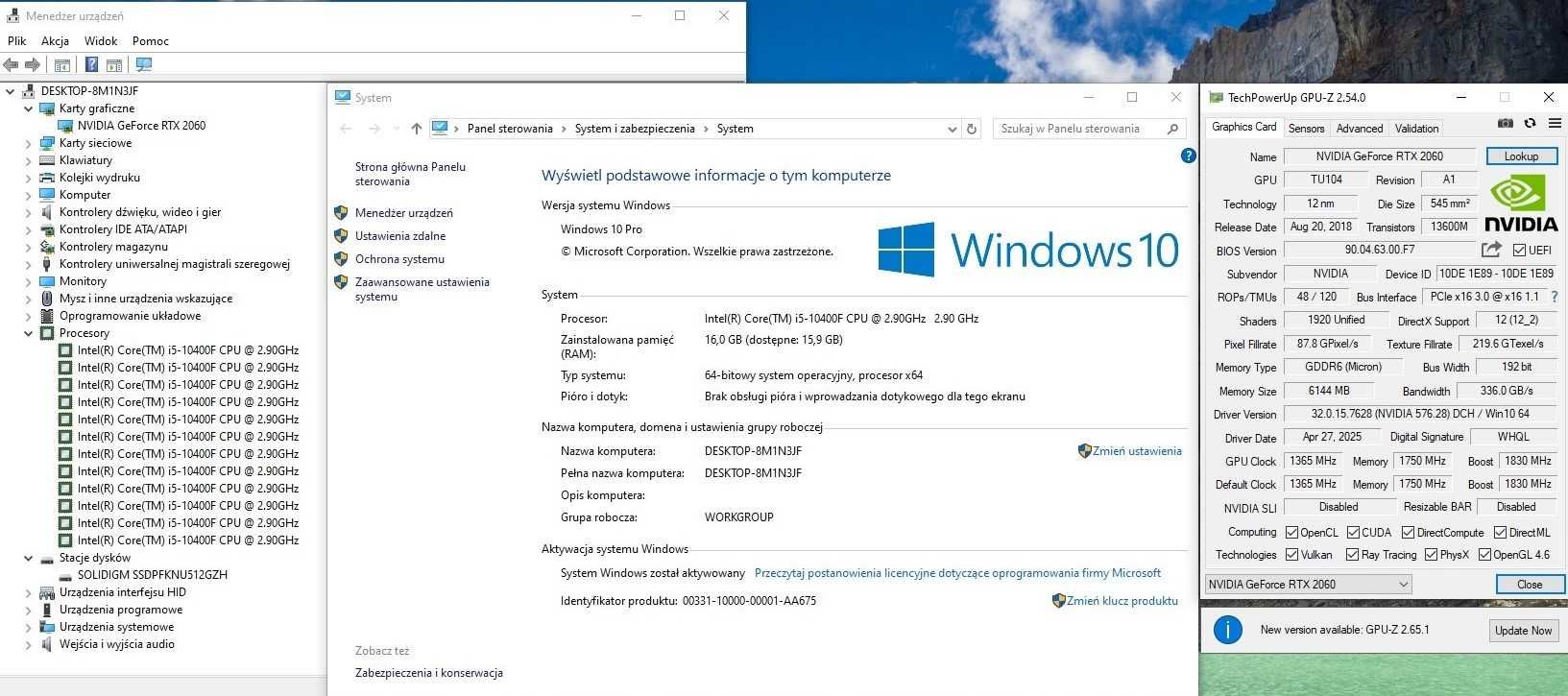This screenshot has height=696, width=1568.
Task: Toggle the OpenGL 4.6 checkbox
Action: click(x=1484, y=555)
